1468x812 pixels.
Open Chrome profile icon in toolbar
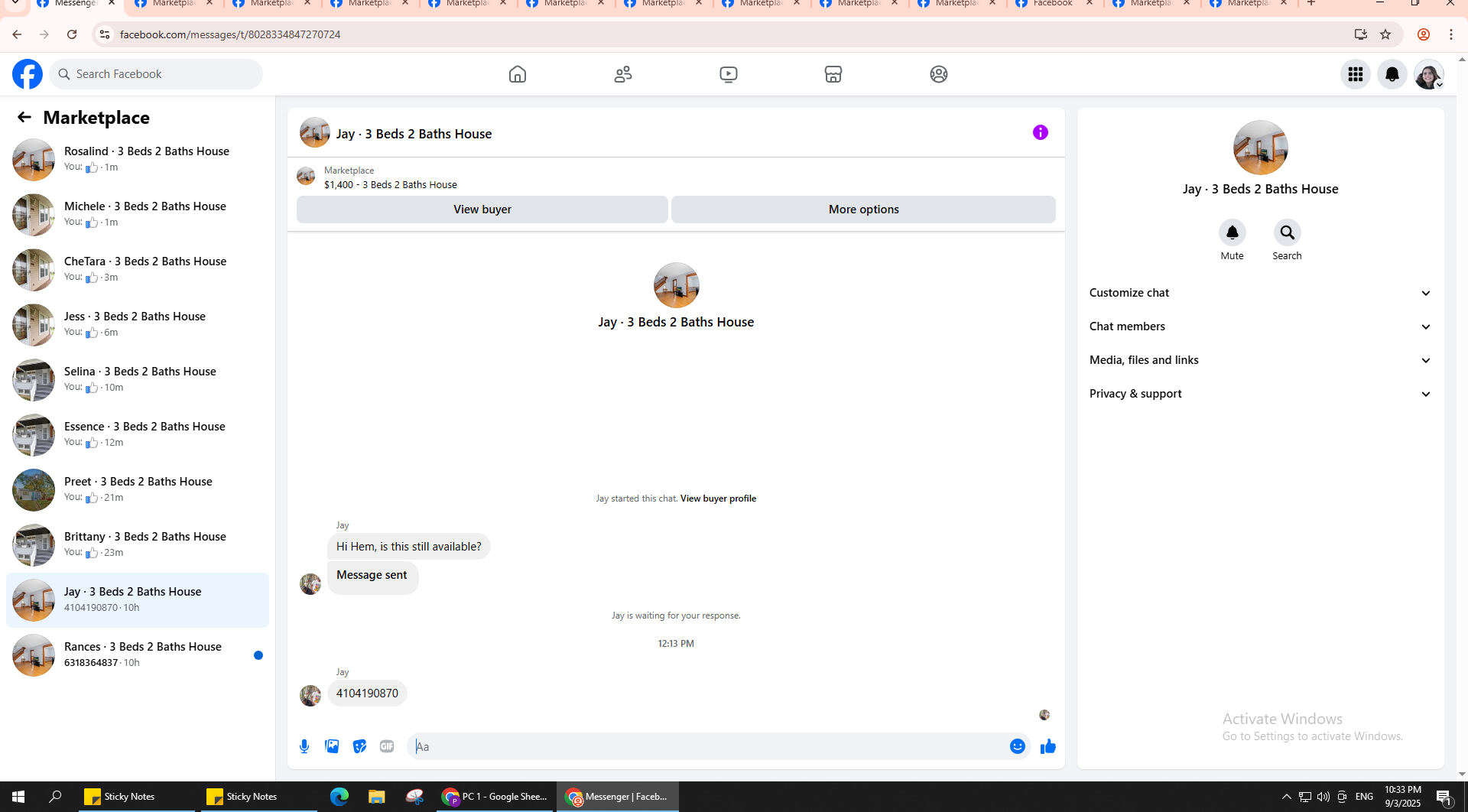1424,34
